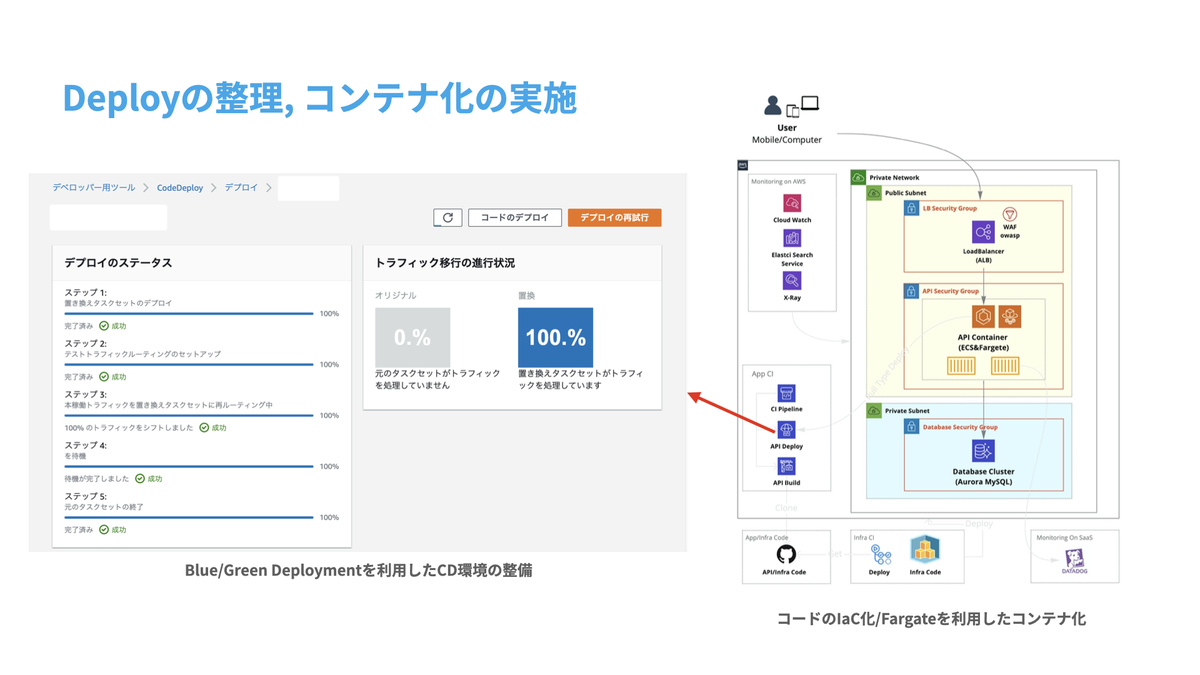Click the トラフィック移行の進行状況 panel heading
Image resolution: width=1200 pixels, height=675 pixels.
click(x=445, y=263)
